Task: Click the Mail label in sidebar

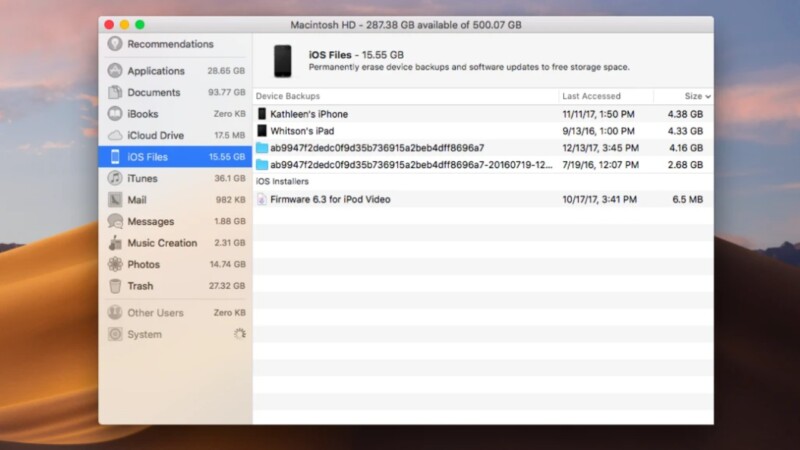Action: [137, 199]
